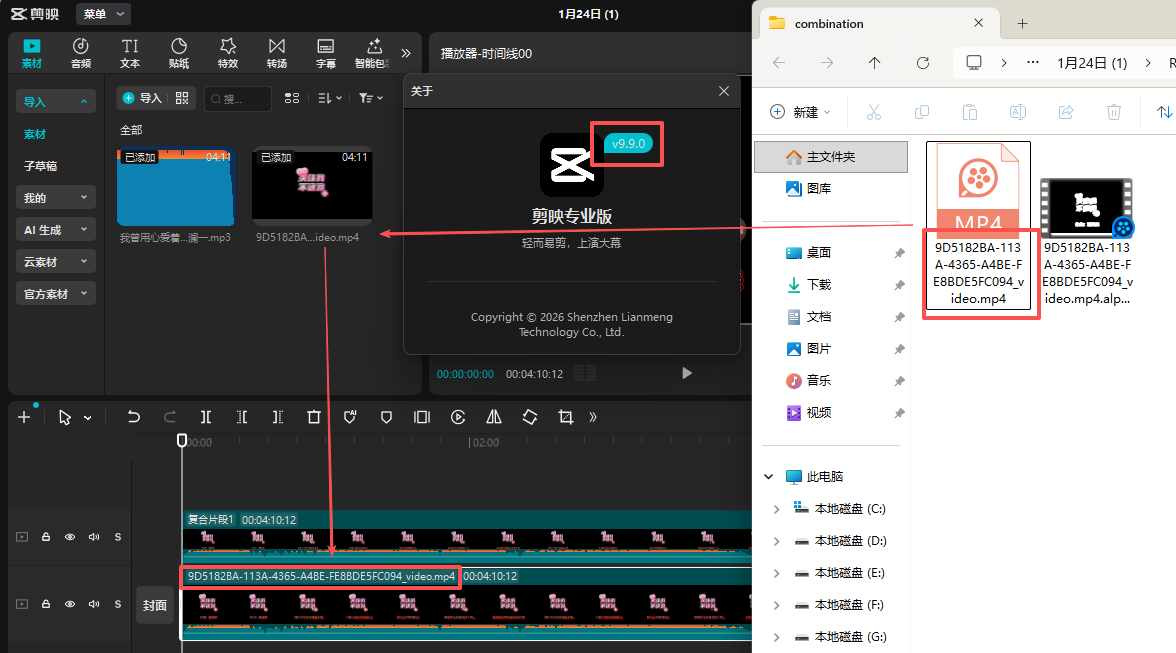The width and height of the screenshot is (1176, 653).
Task: Collapse the 此电脑 tree in File Explorer
Action: point(768,476)
